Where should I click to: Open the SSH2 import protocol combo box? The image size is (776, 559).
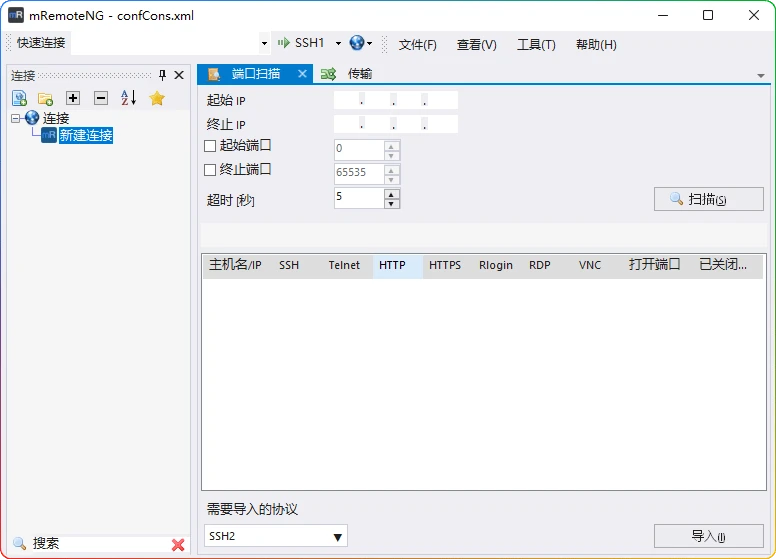[276, 536]
